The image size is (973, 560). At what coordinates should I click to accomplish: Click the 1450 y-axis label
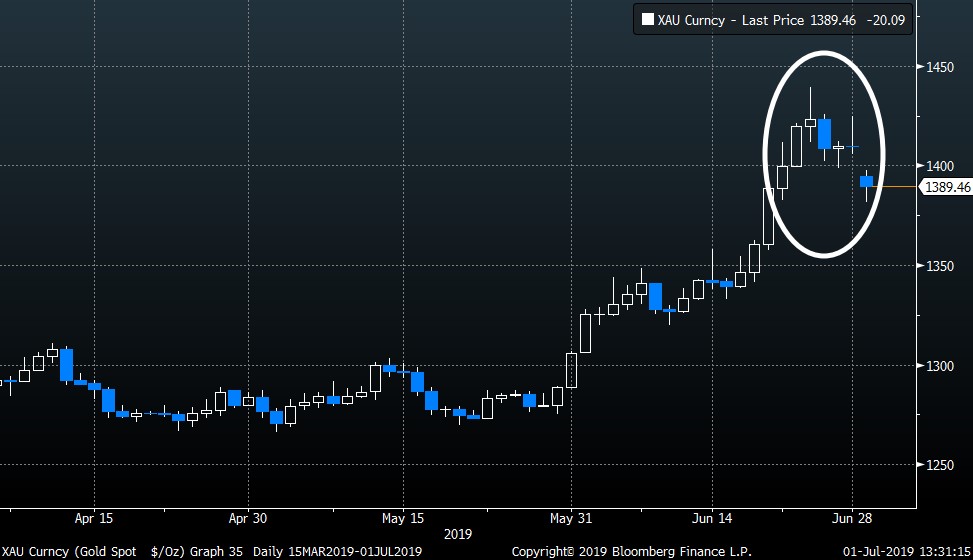click(940, 67)
